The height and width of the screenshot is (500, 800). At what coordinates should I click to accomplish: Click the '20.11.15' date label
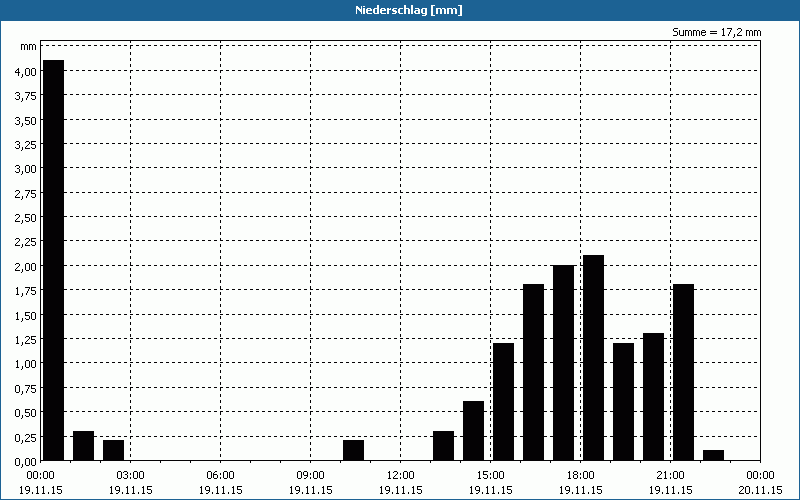tap(760, 490)
